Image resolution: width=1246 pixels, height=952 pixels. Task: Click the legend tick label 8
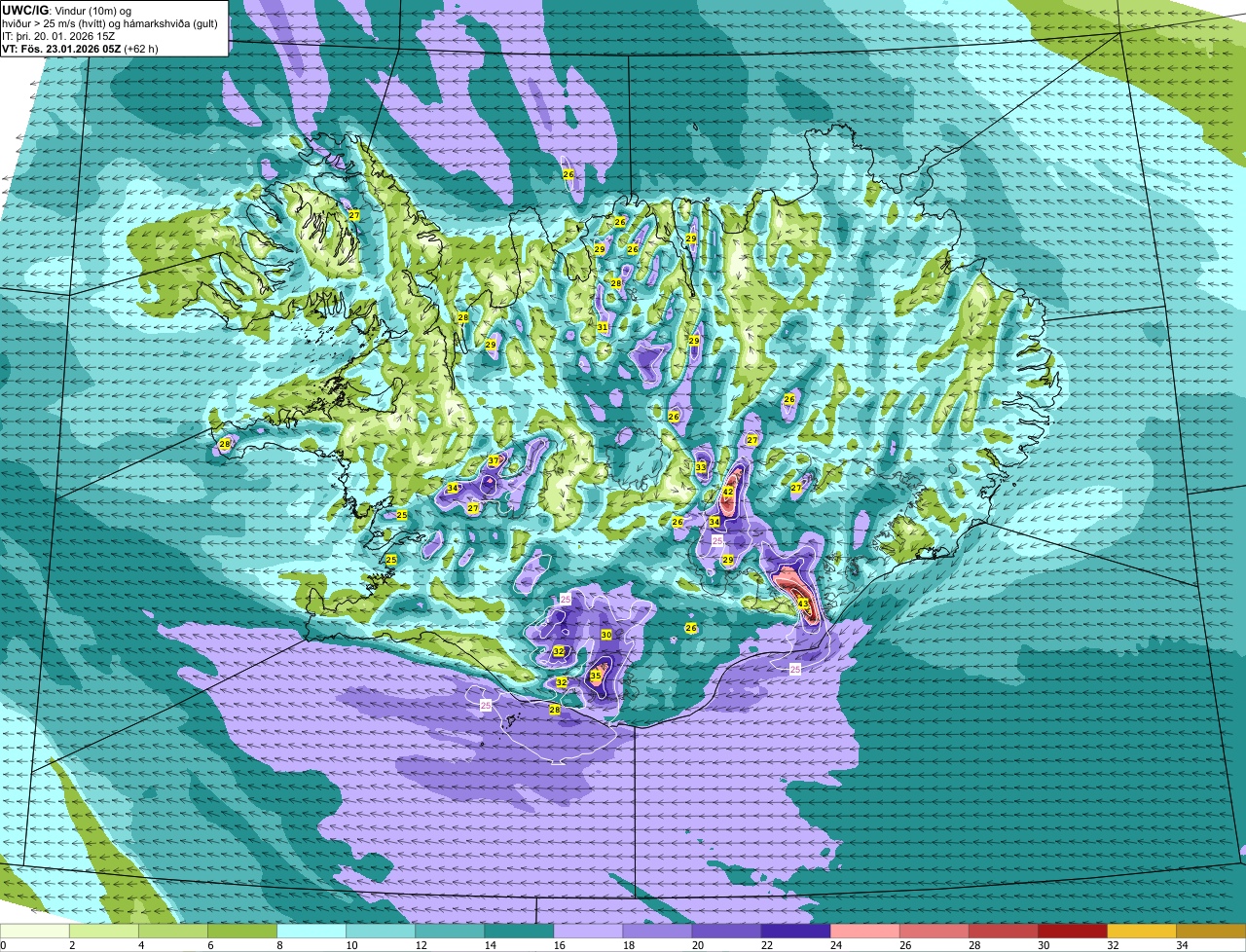click(279, 945)
